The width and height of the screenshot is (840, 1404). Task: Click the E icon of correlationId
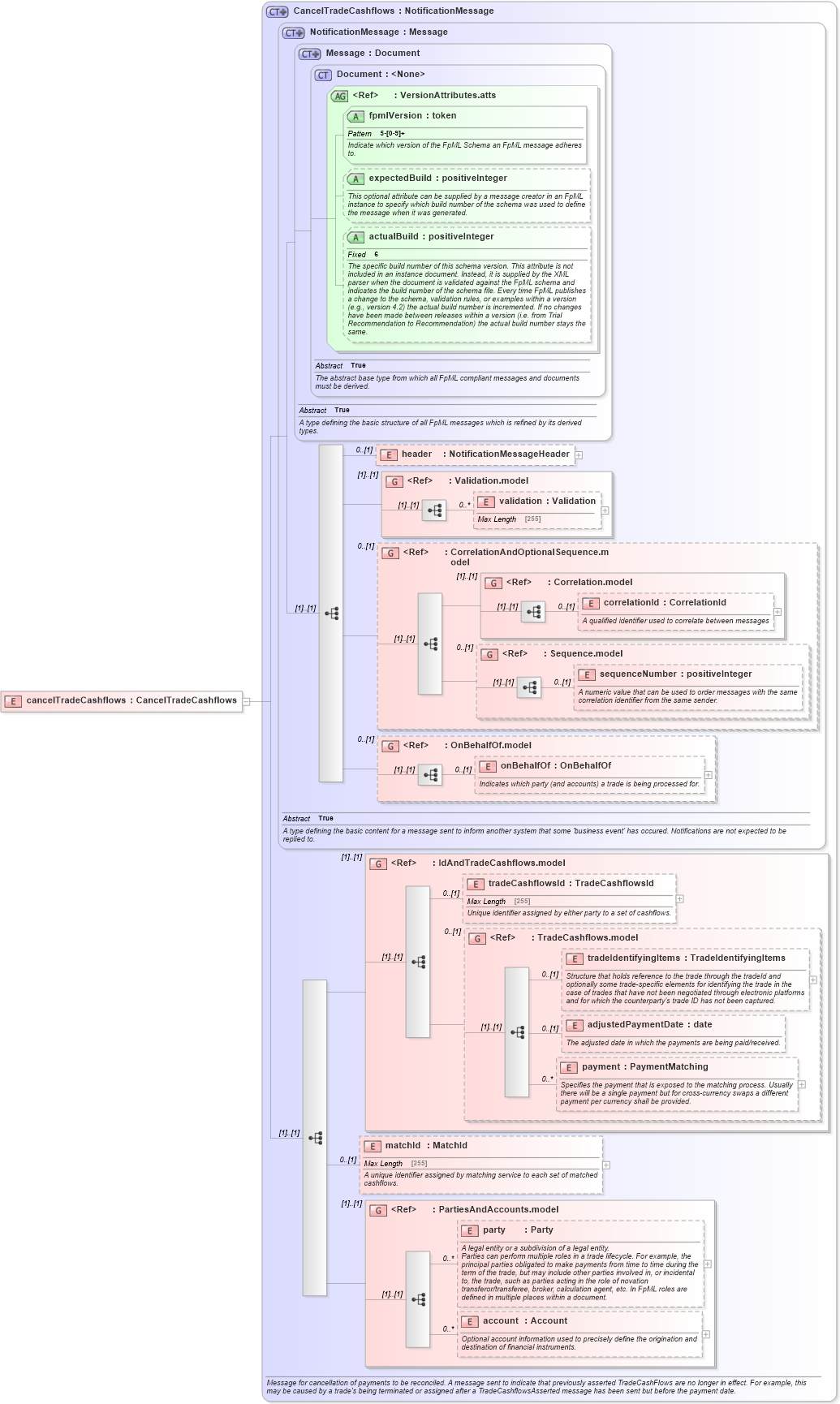coord(590,603)
